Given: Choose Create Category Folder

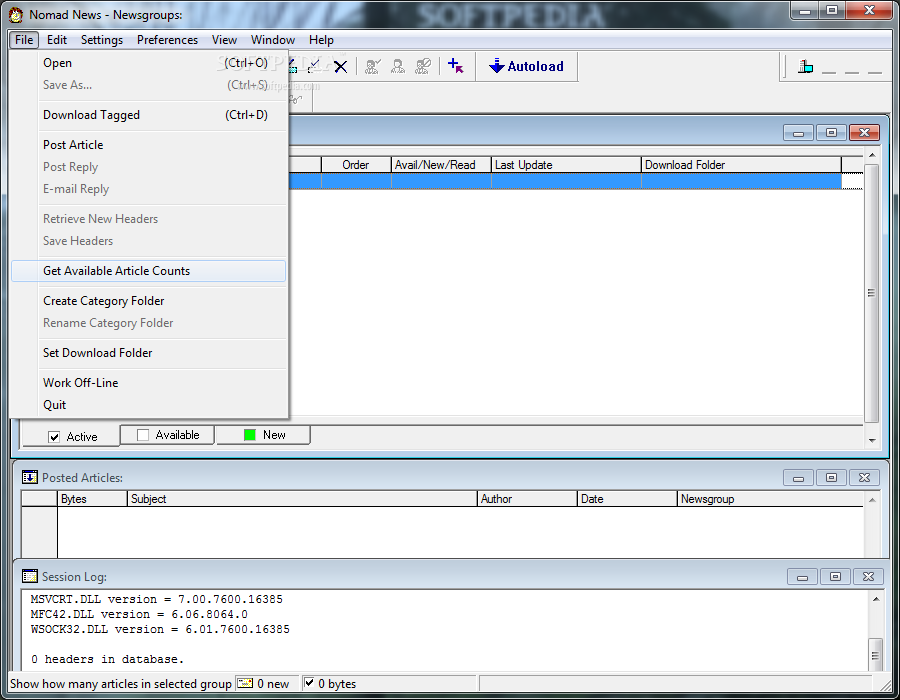Looking at the screenshot, I should 149,301.
